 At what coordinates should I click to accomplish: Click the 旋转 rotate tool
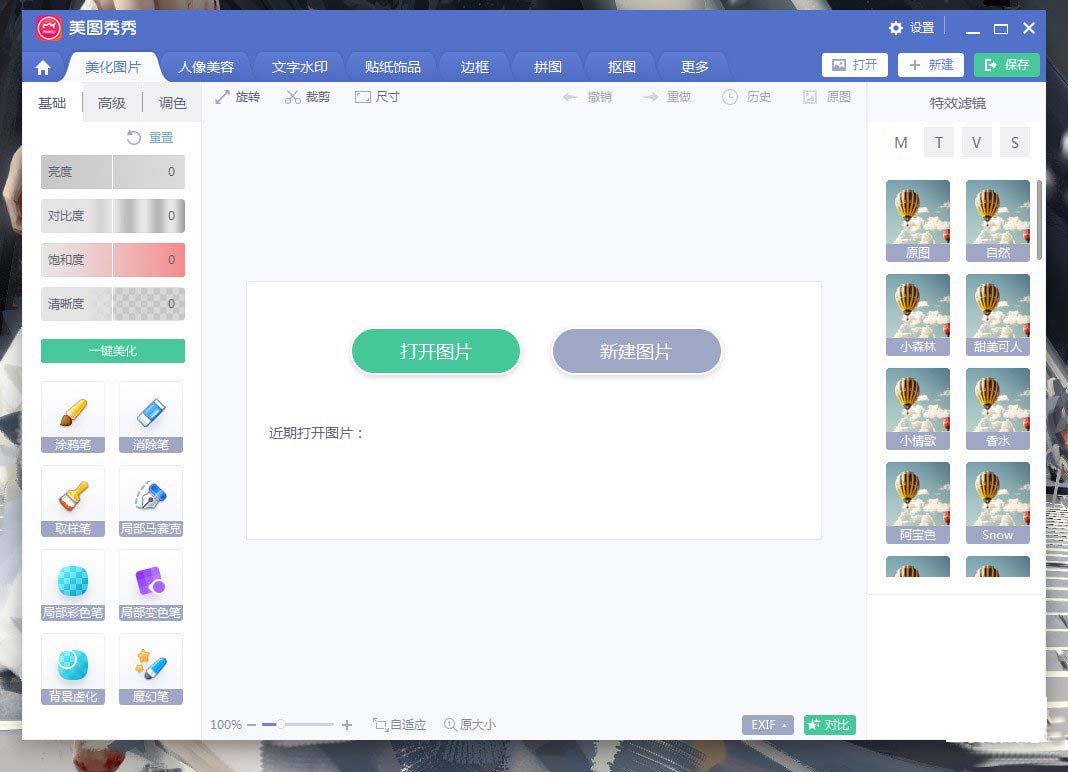(x=238, y=97)
